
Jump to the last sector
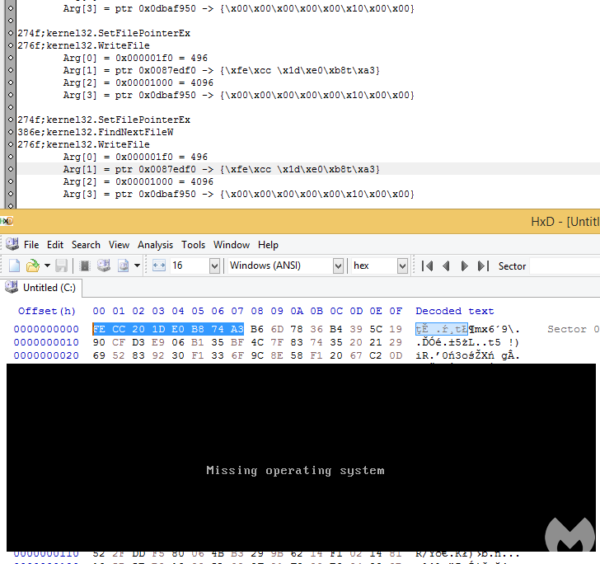tap(483, 266)
